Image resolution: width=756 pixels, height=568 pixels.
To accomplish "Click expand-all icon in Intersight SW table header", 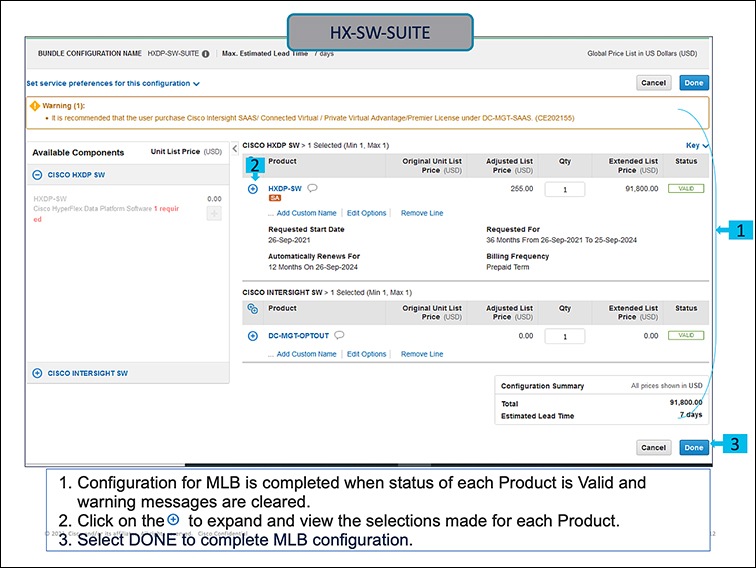I will click(x=253, y=309).
